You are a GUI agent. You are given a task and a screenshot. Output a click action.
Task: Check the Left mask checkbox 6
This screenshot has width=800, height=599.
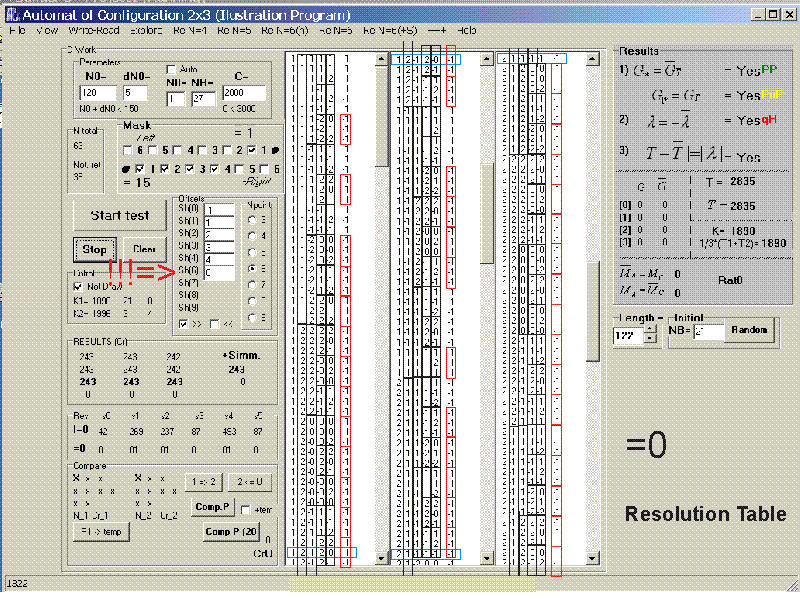pos(128,150)
